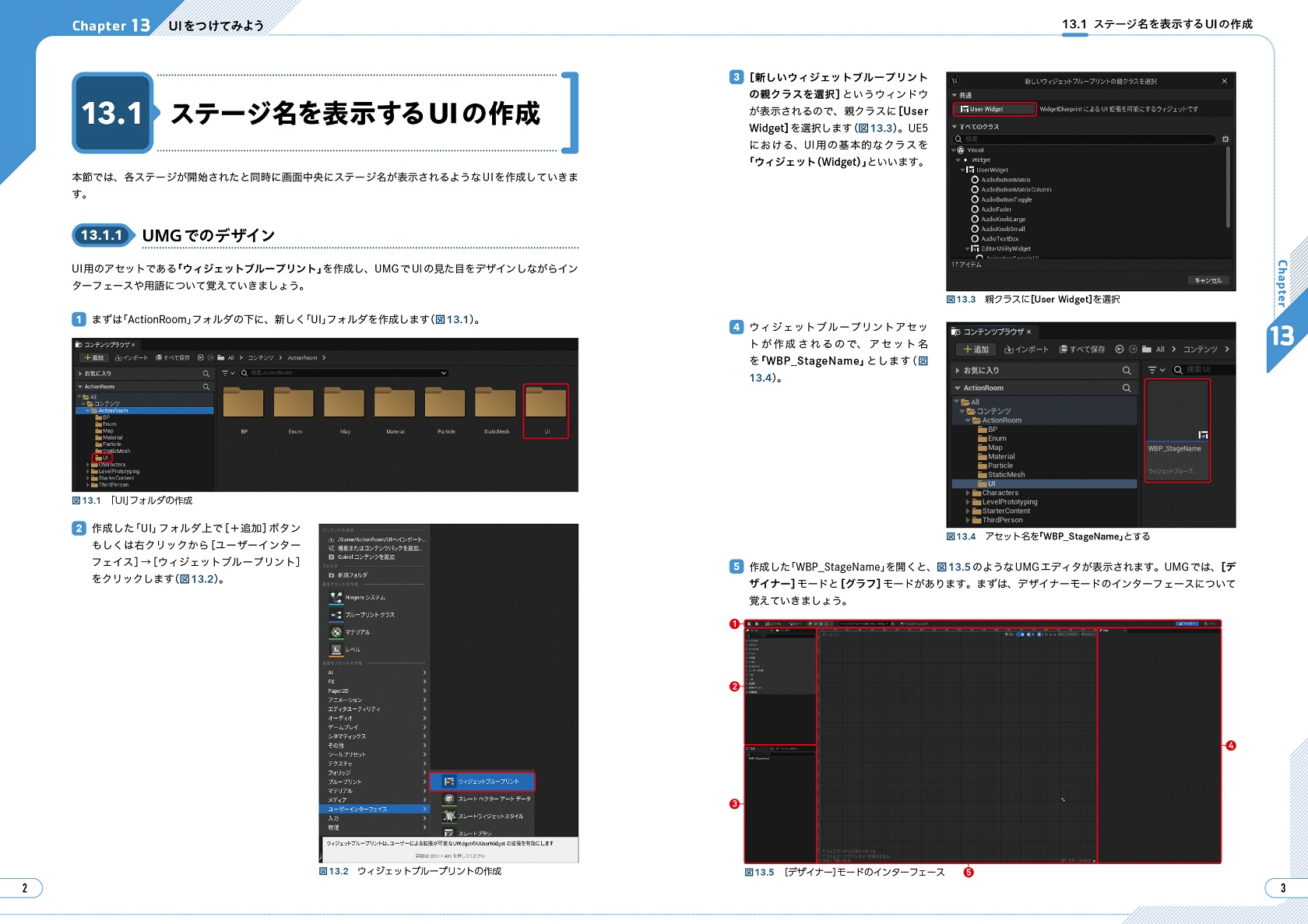1308x924 pixels.
Task: Pick マテリアル from basic asset list
Action: (x=357, y=632)
